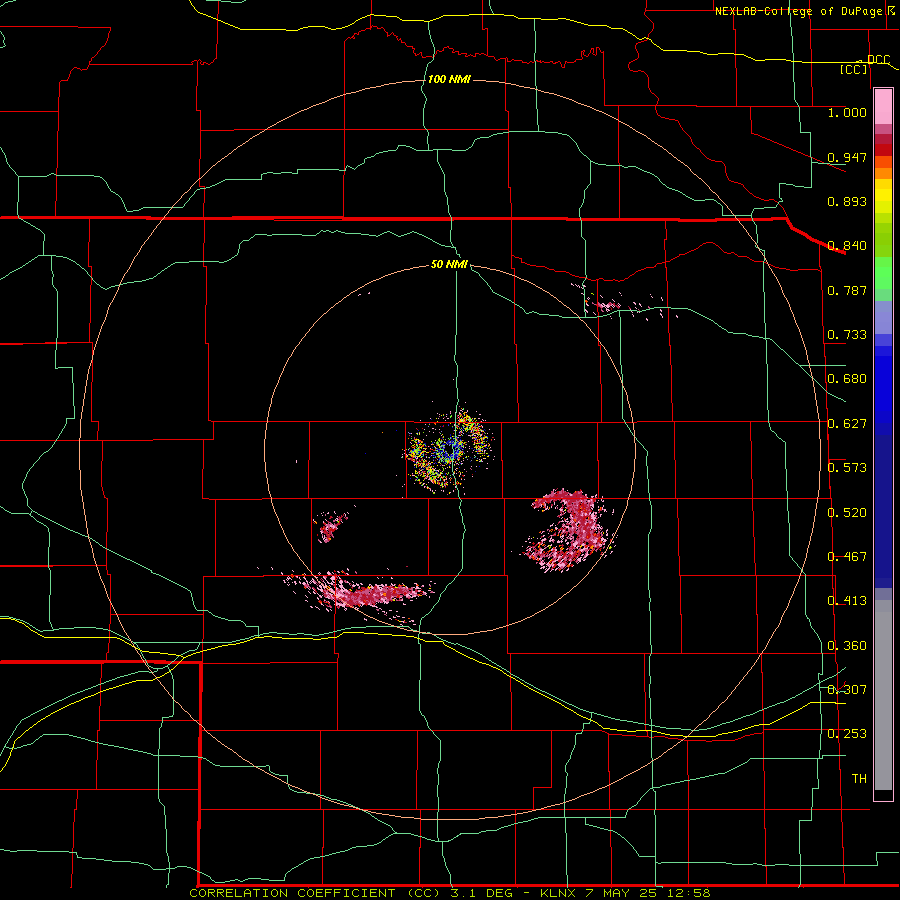Image resolution: width=900 pixels, height=900 pixels.
Task: Pick the bright green band of color bar
Action: (x=883, y=273)
